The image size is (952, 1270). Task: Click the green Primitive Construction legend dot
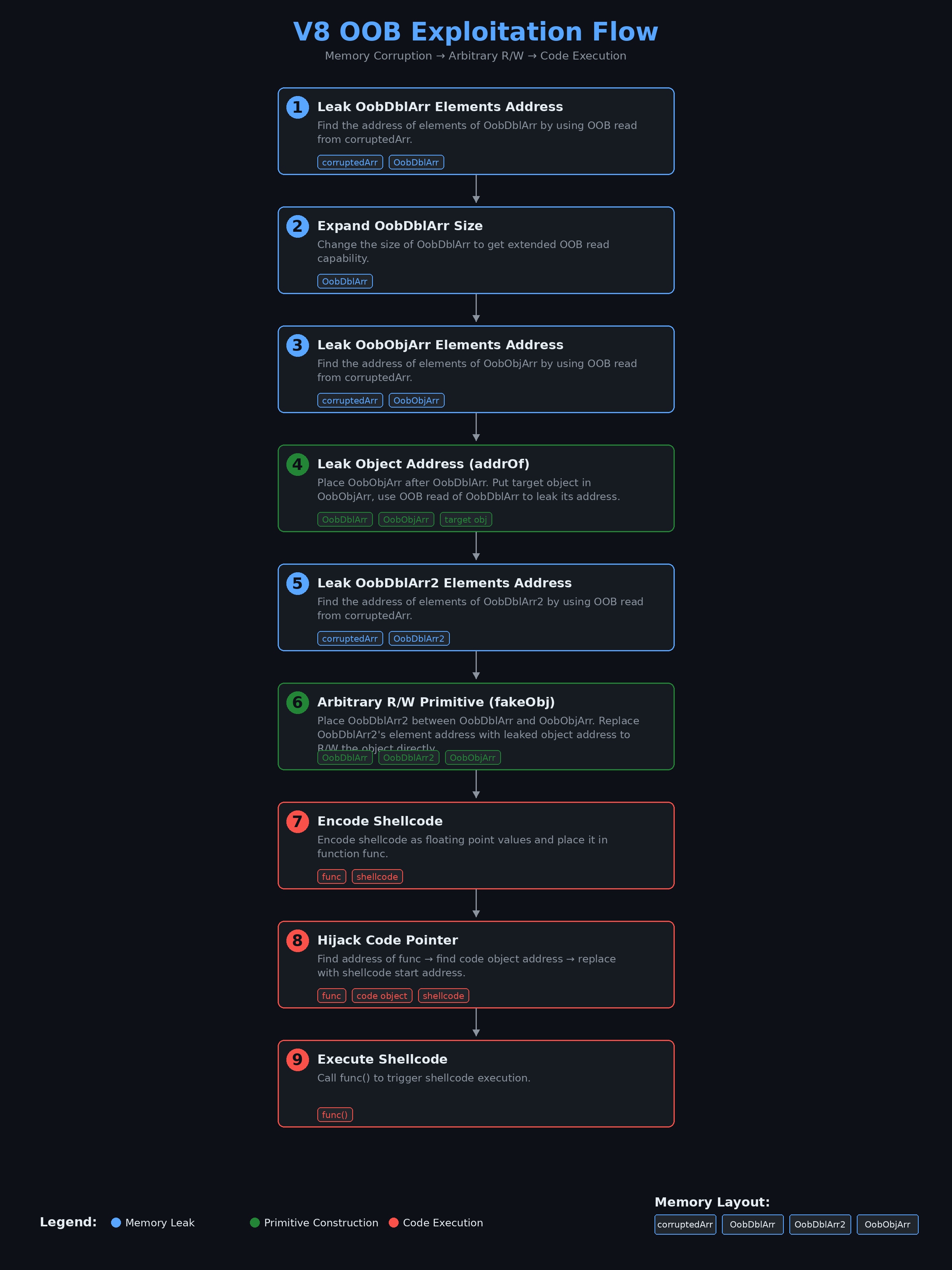255,1222
